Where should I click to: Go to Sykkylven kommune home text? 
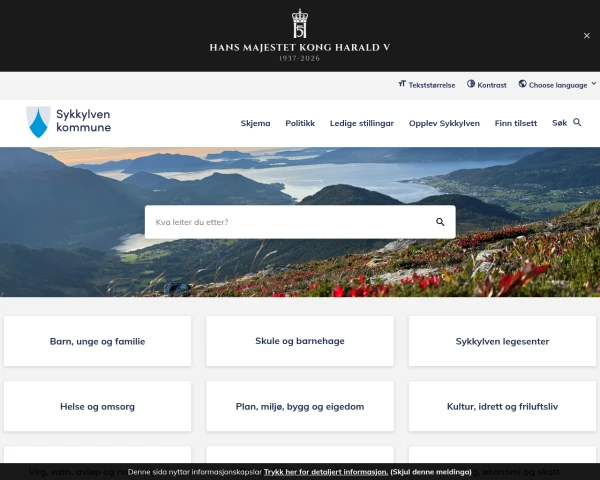83,121
